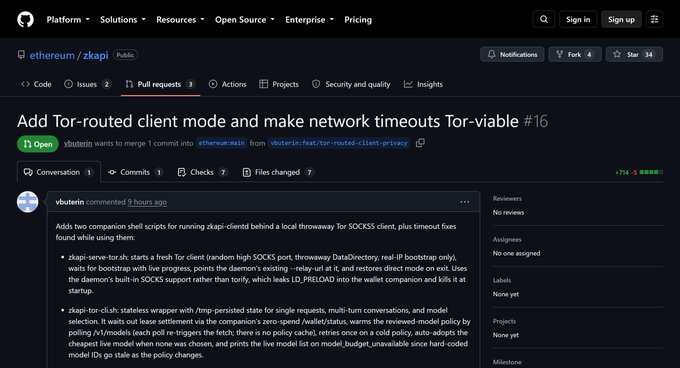This screenshot has width=680, height=368.
Task: Click the Insights graph icon
Action: point(408,84)
